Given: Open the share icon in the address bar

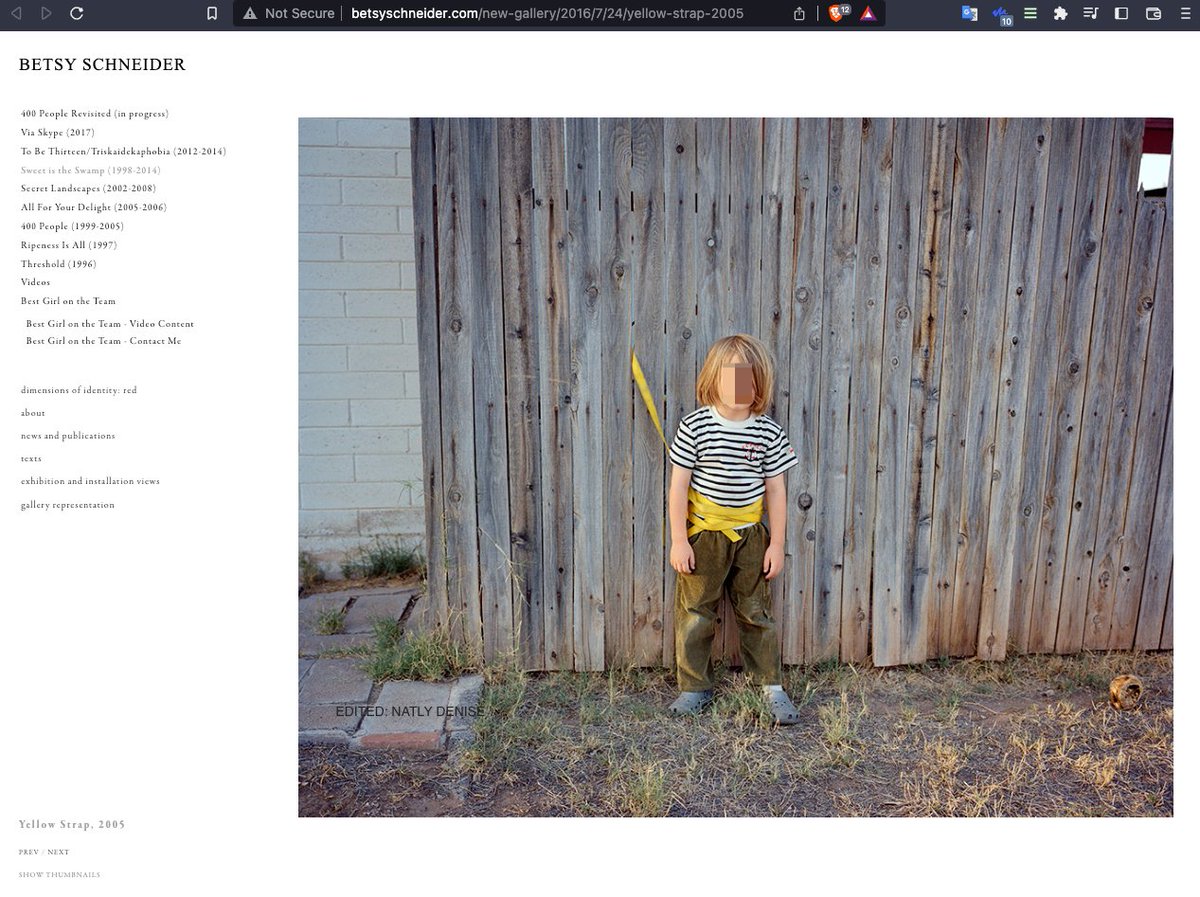Looking at the screenshot, I should (799, 14).
